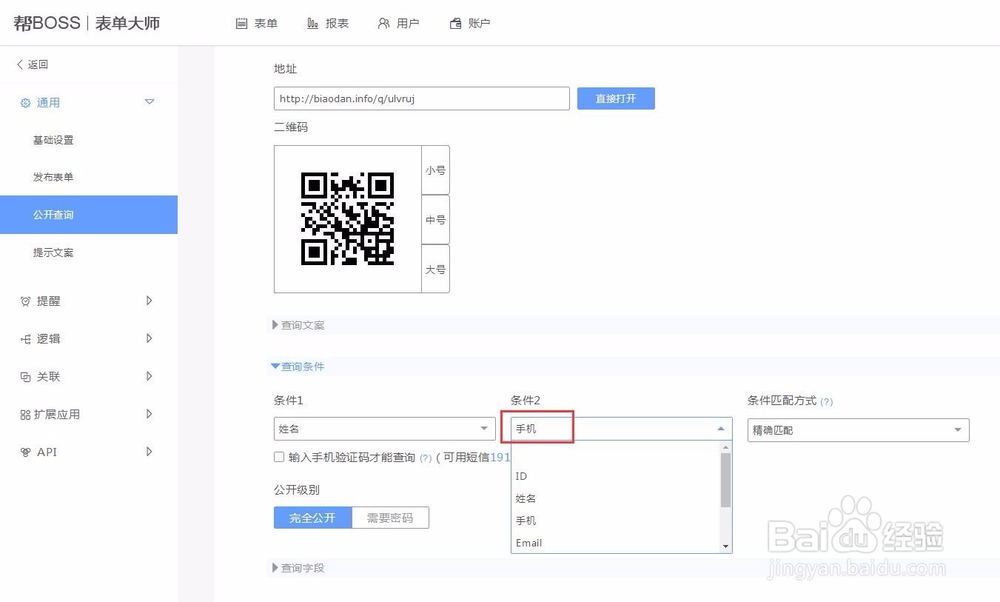1000x602 pixels.
Task: Expand the 关联 section arrow
Action: click(149, 376)
